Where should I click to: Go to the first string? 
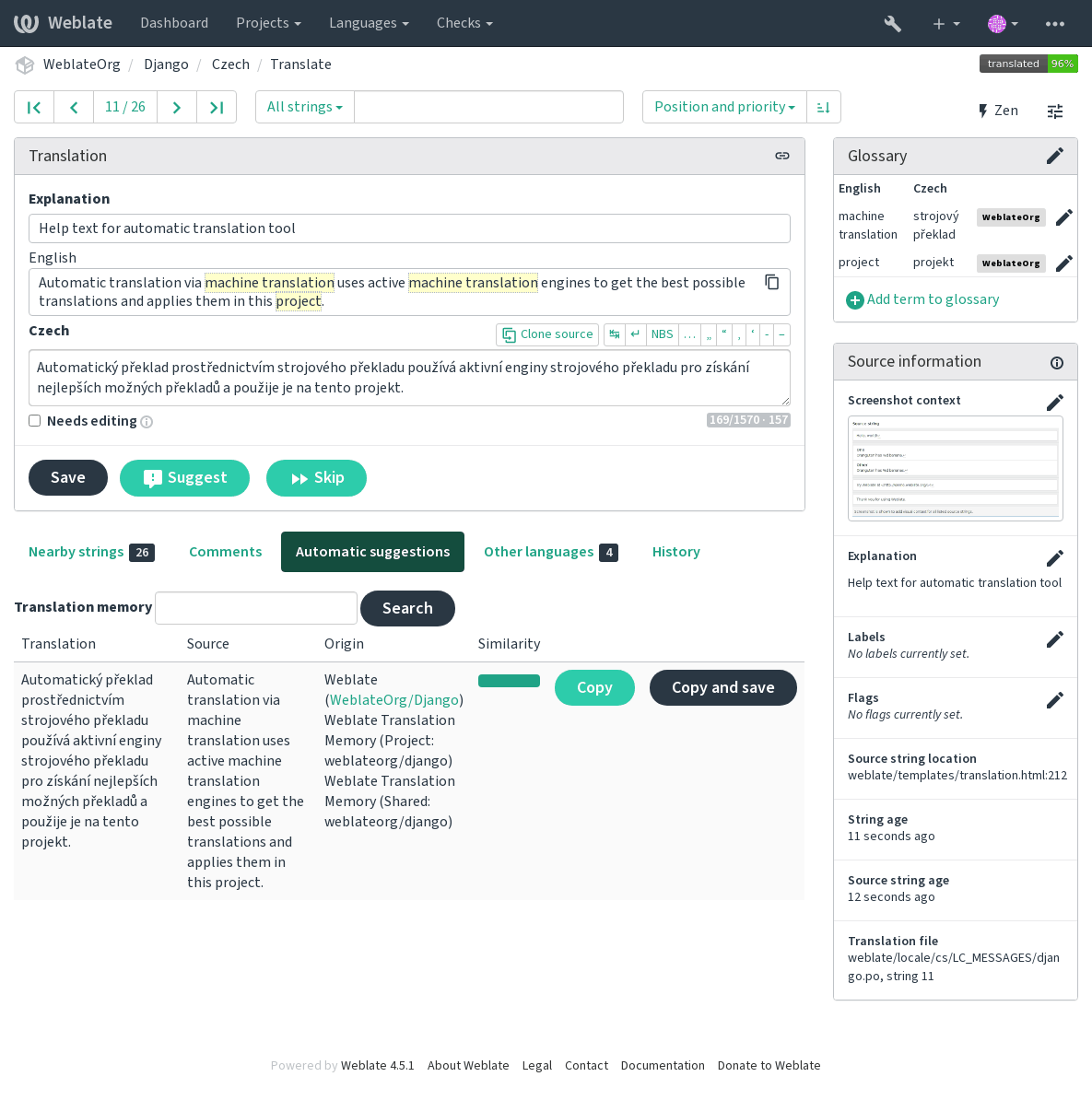[34, 108]
